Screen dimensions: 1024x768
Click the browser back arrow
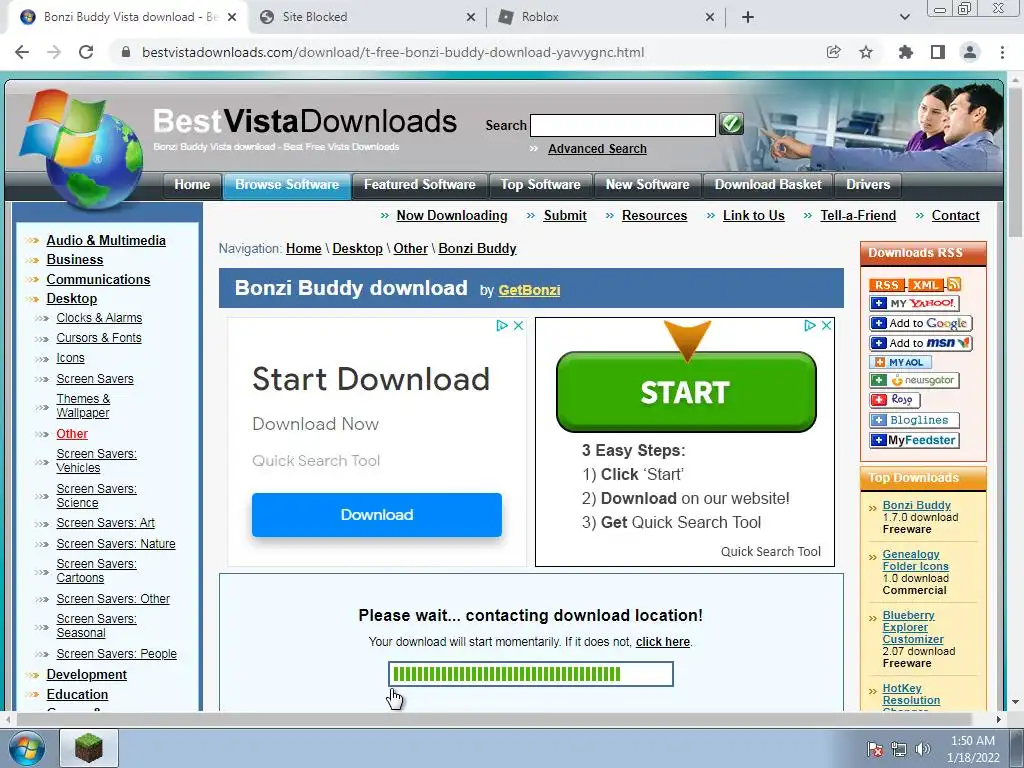[x=22, y=52]
